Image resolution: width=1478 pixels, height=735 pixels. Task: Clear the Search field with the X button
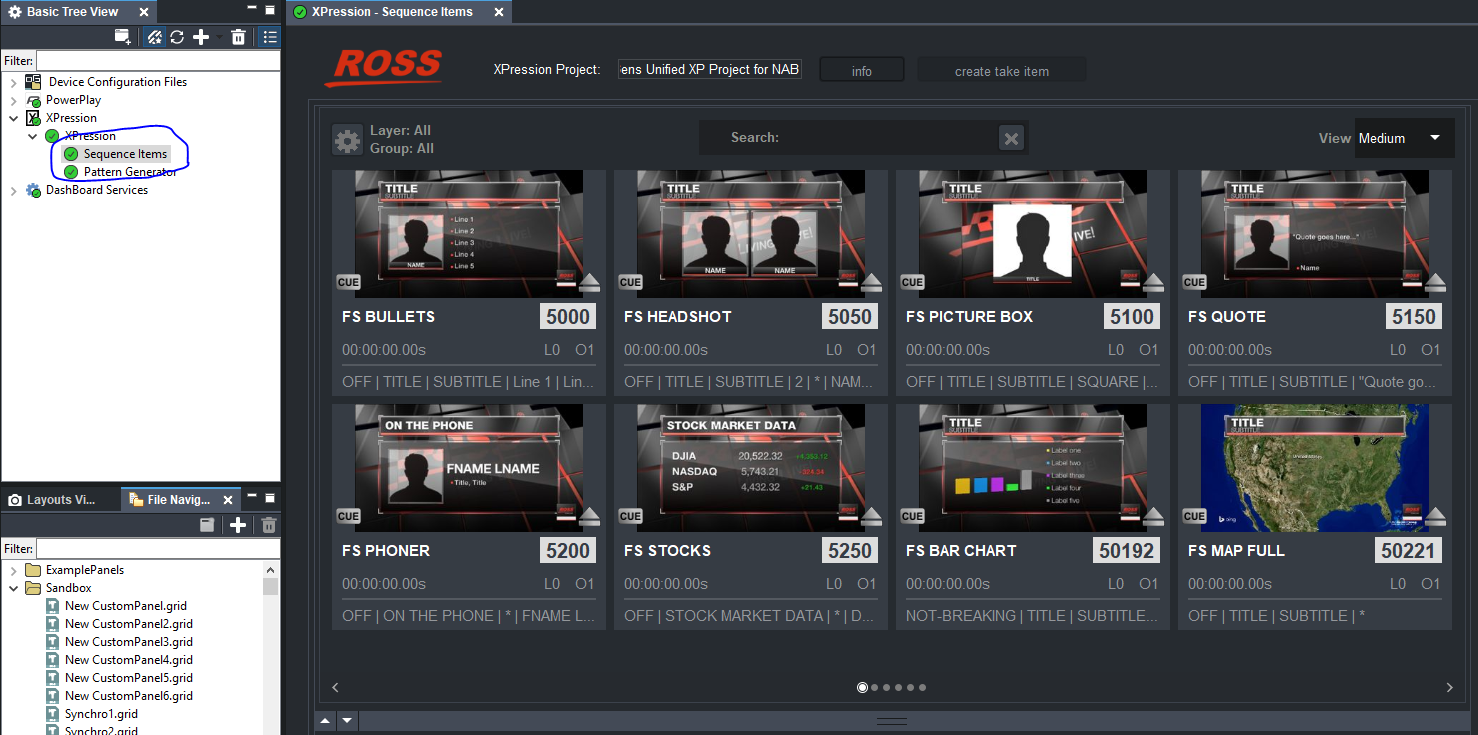[x=1012, y=139]
